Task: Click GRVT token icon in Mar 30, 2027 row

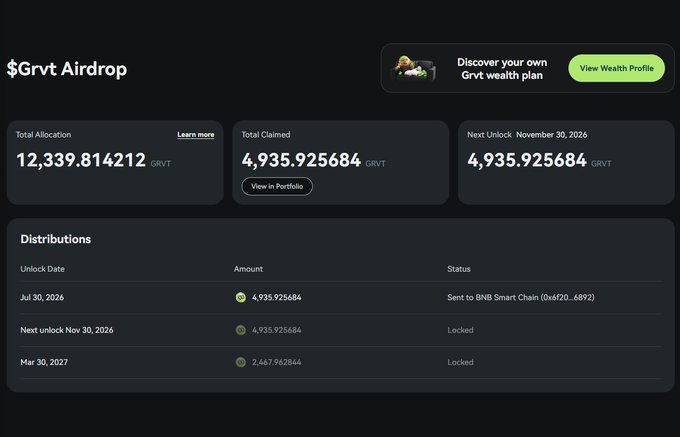Action: 241,362
